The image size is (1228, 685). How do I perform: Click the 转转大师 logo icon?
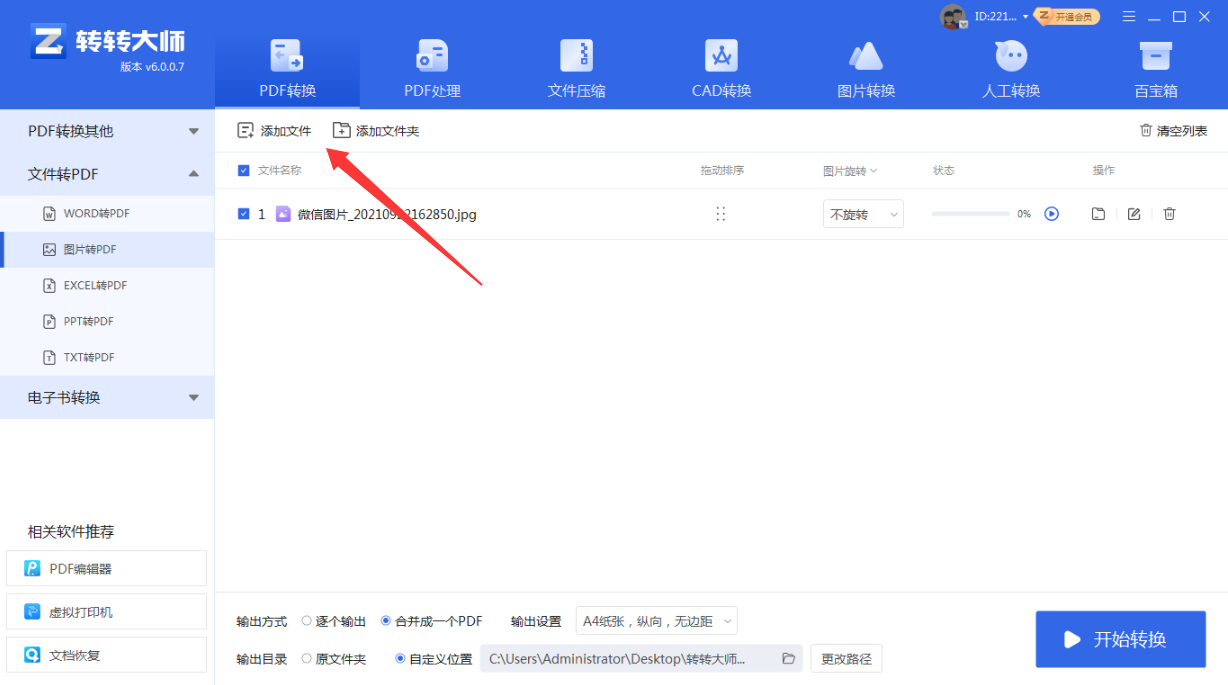[x=47, y=43]
